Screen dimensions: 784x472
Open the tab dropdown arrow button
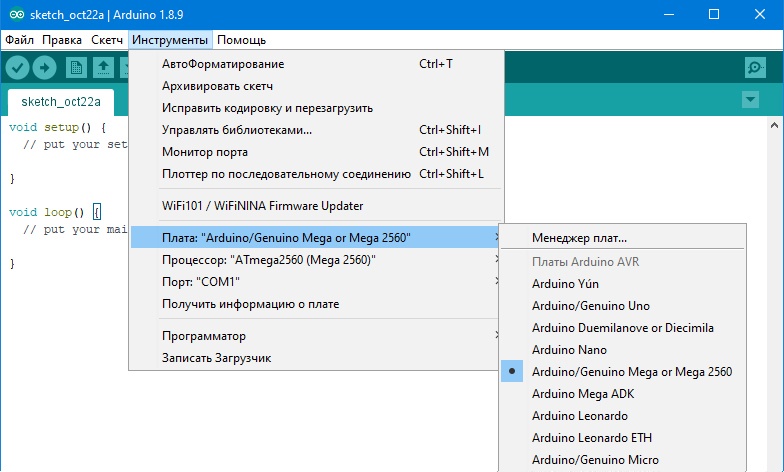pyautogui.click(x=750, y=100)
